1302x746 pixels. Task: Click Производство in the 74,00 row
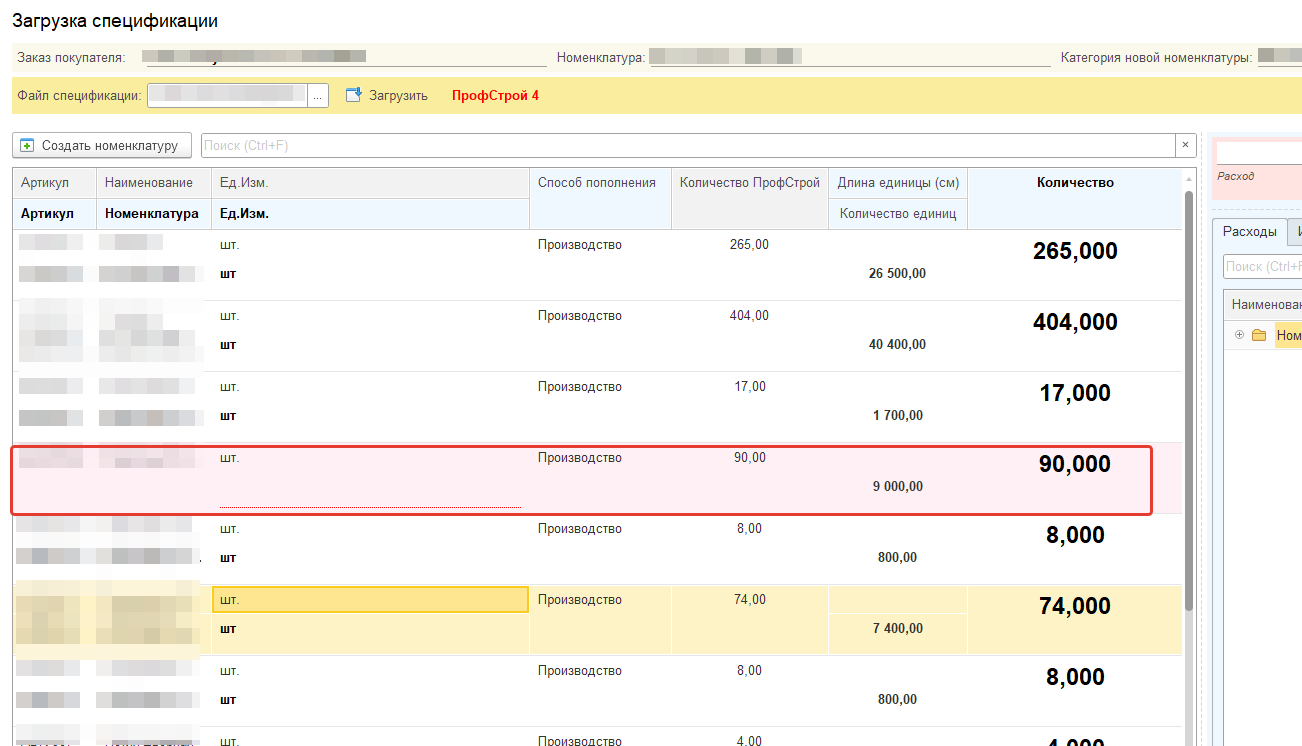[580, 600]
